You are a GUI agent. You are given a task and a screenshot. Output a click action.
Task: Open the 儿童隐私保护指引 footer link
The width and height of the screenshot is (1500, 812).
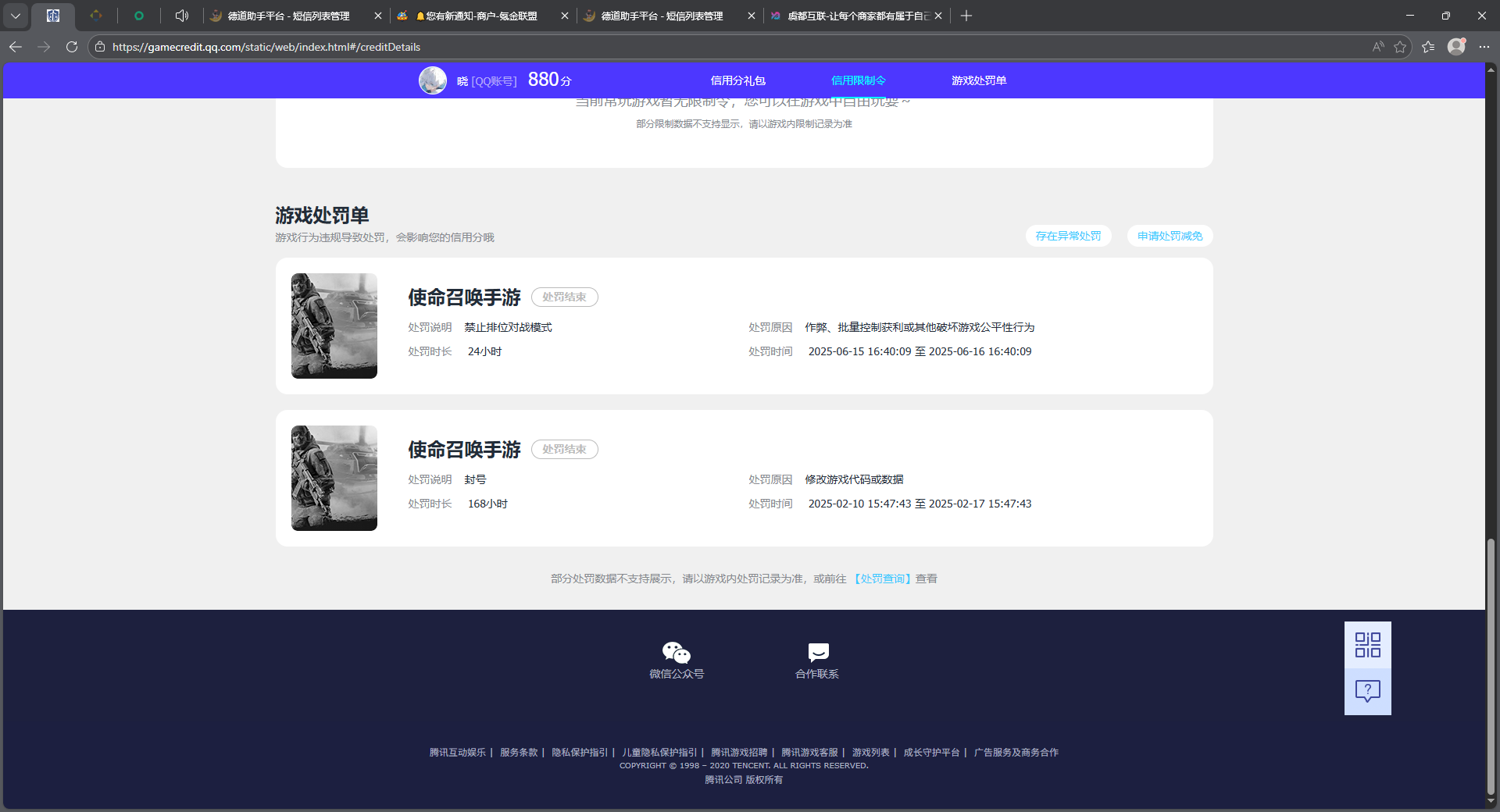[659, 753]
